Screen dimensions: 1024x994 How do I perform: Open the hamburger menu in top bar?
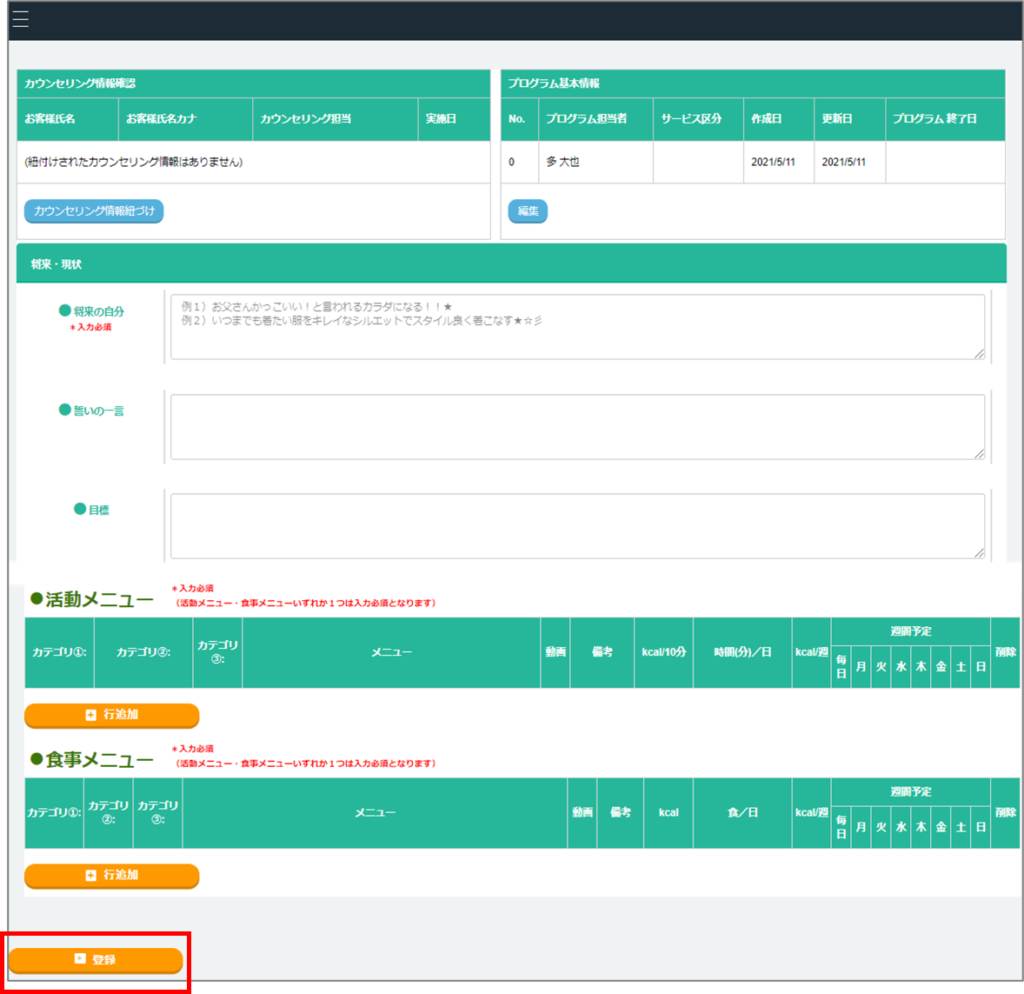click(x=20, y=20)
